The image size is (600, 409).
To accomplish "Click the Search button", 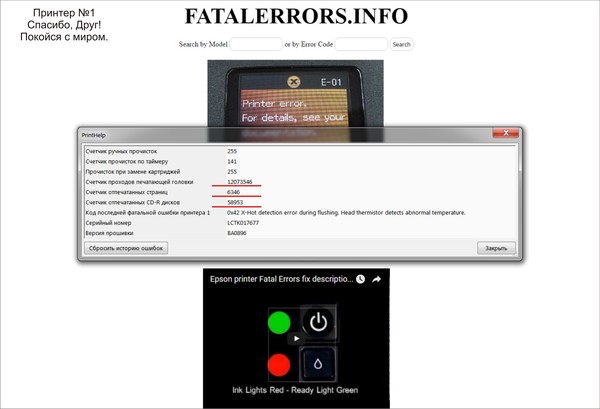I will pyautogui.click(x=401, y=44).
